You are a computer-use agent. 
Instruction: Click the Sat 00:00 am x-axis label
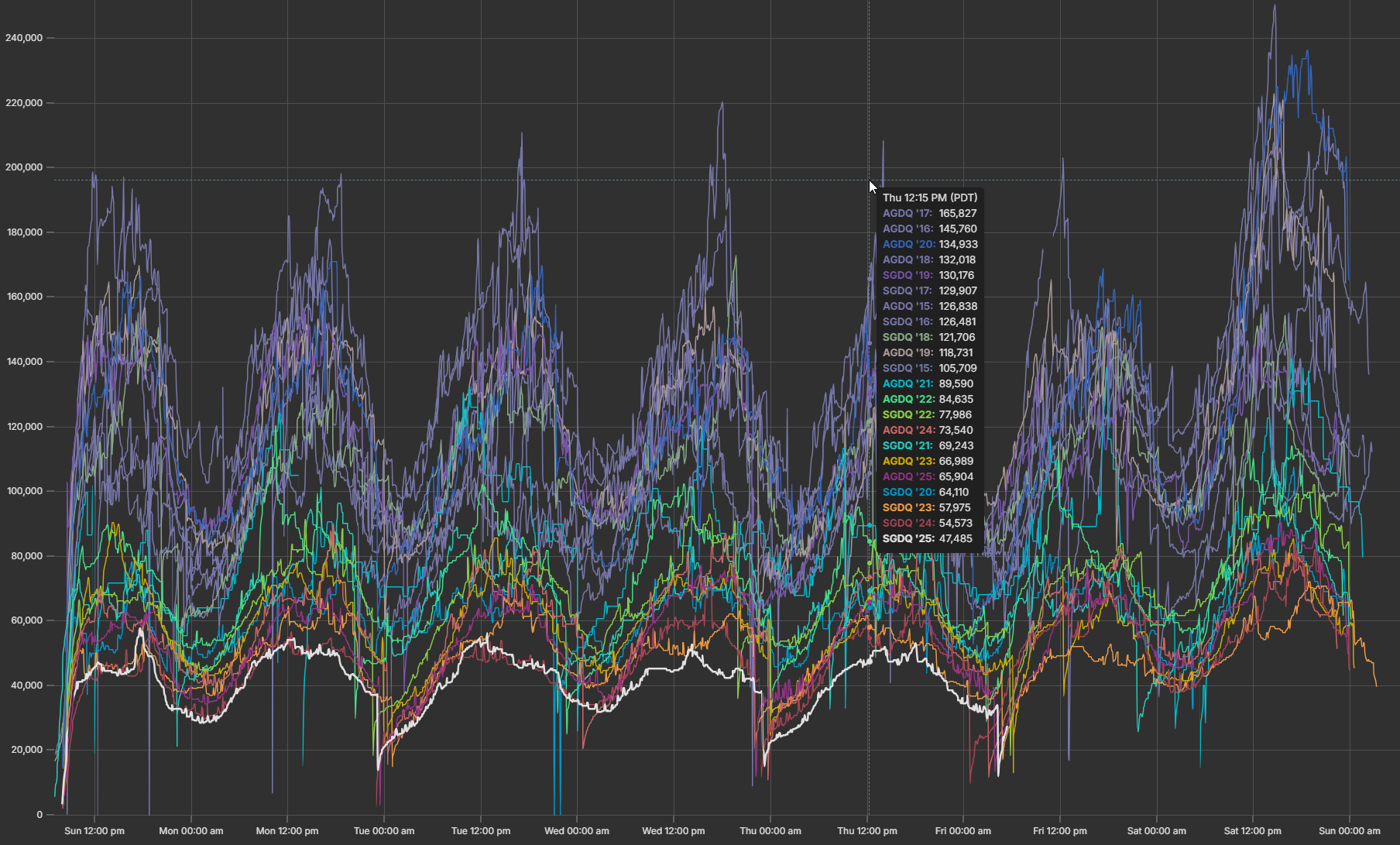pos(1157,830)
